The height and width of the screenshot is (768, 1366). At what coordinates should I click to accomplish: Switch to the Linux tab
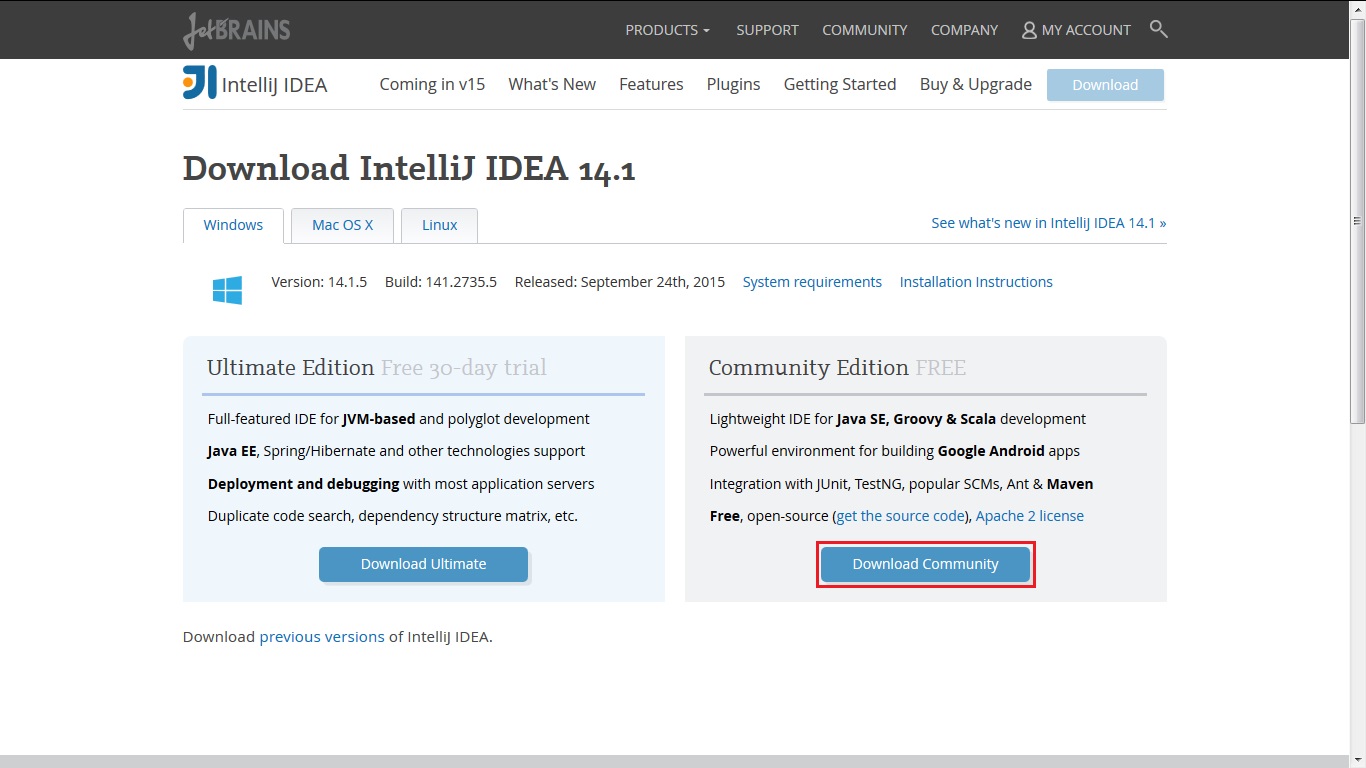tap(439, 225)
